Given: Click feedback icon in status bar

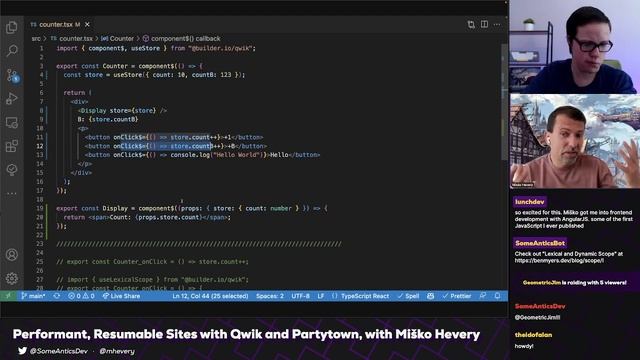Looking at the screenshot, I should tap(483, 296).
